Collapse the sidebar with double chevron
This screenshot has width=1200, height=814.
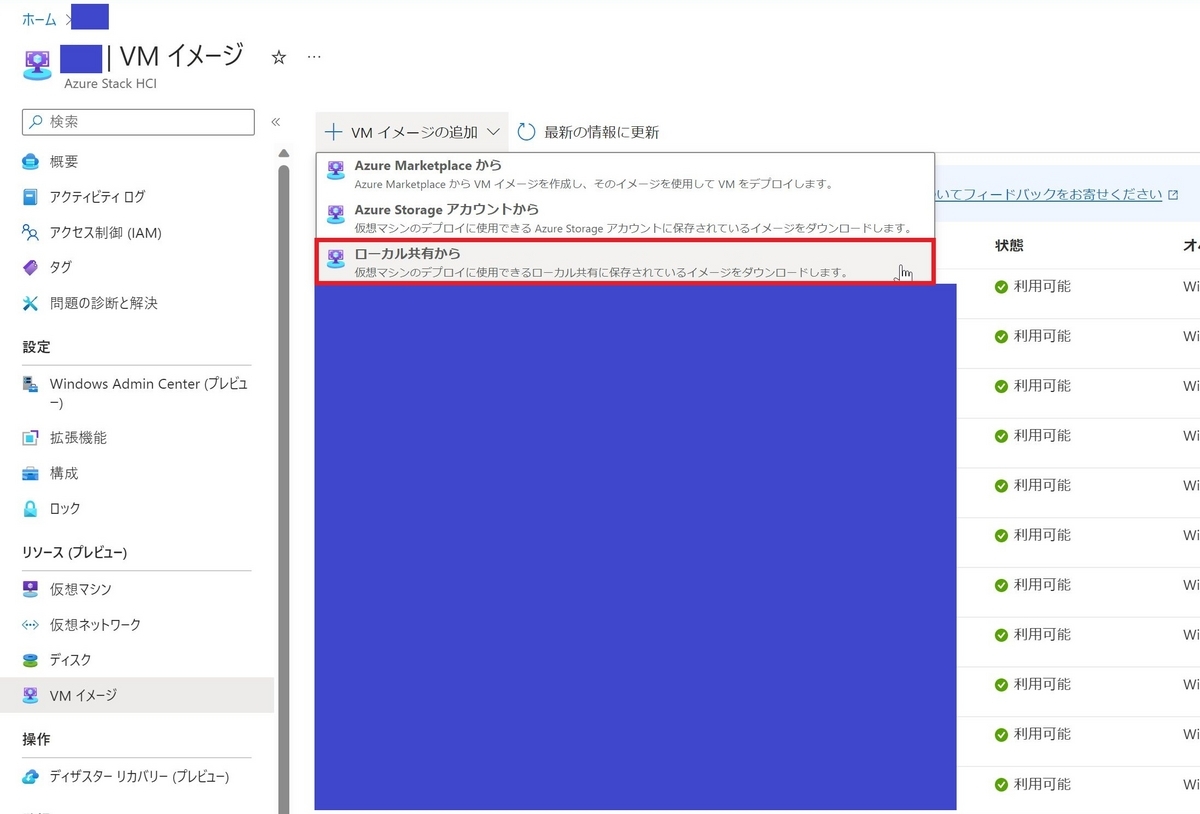[x=276, y=122]
